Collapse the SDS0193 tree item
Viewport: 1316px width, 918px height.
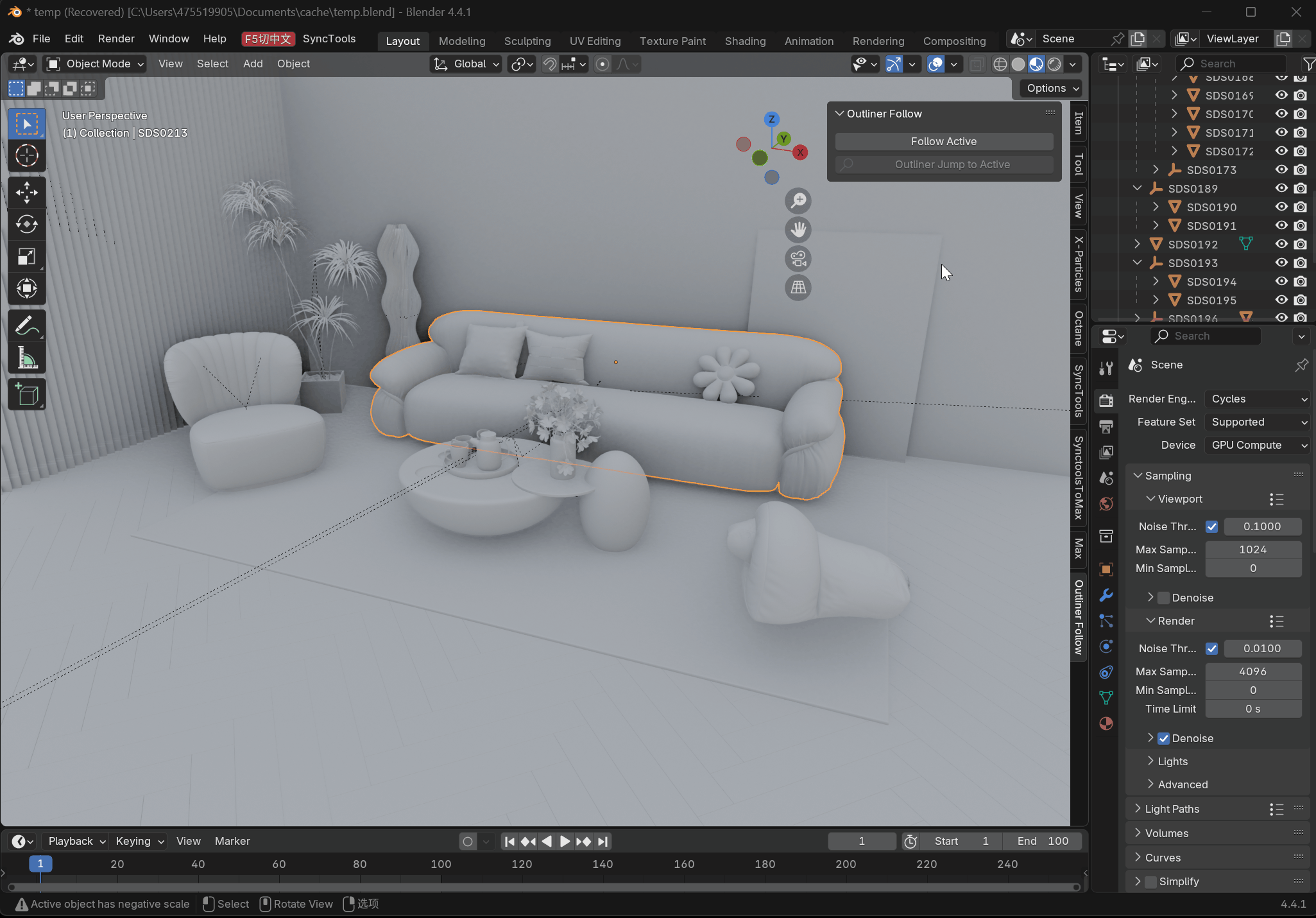pyautogui.click(x=1137, y=263)
